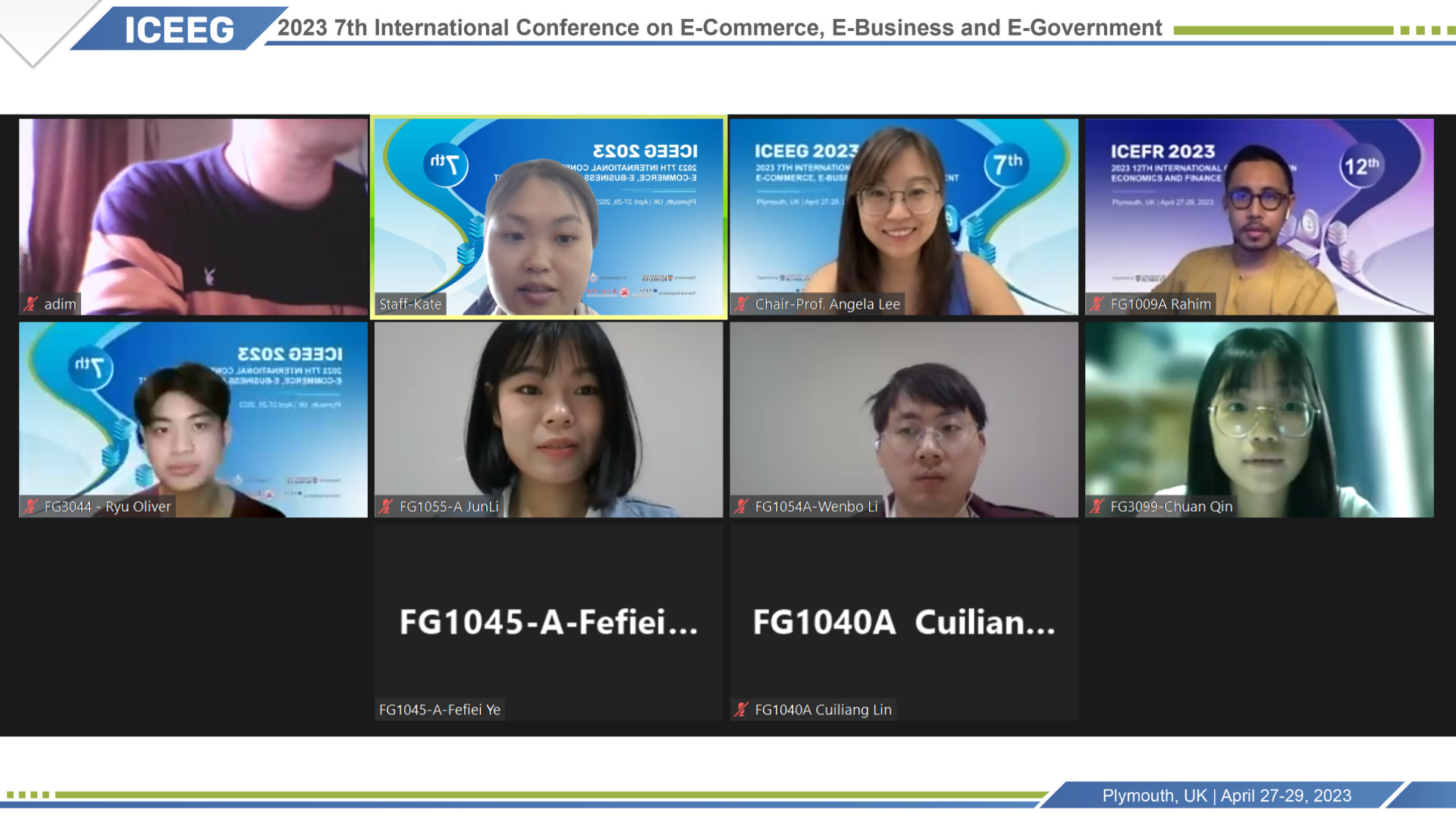Click muted mic icon beside adim
1456x819 pixels.
point(30,304)
